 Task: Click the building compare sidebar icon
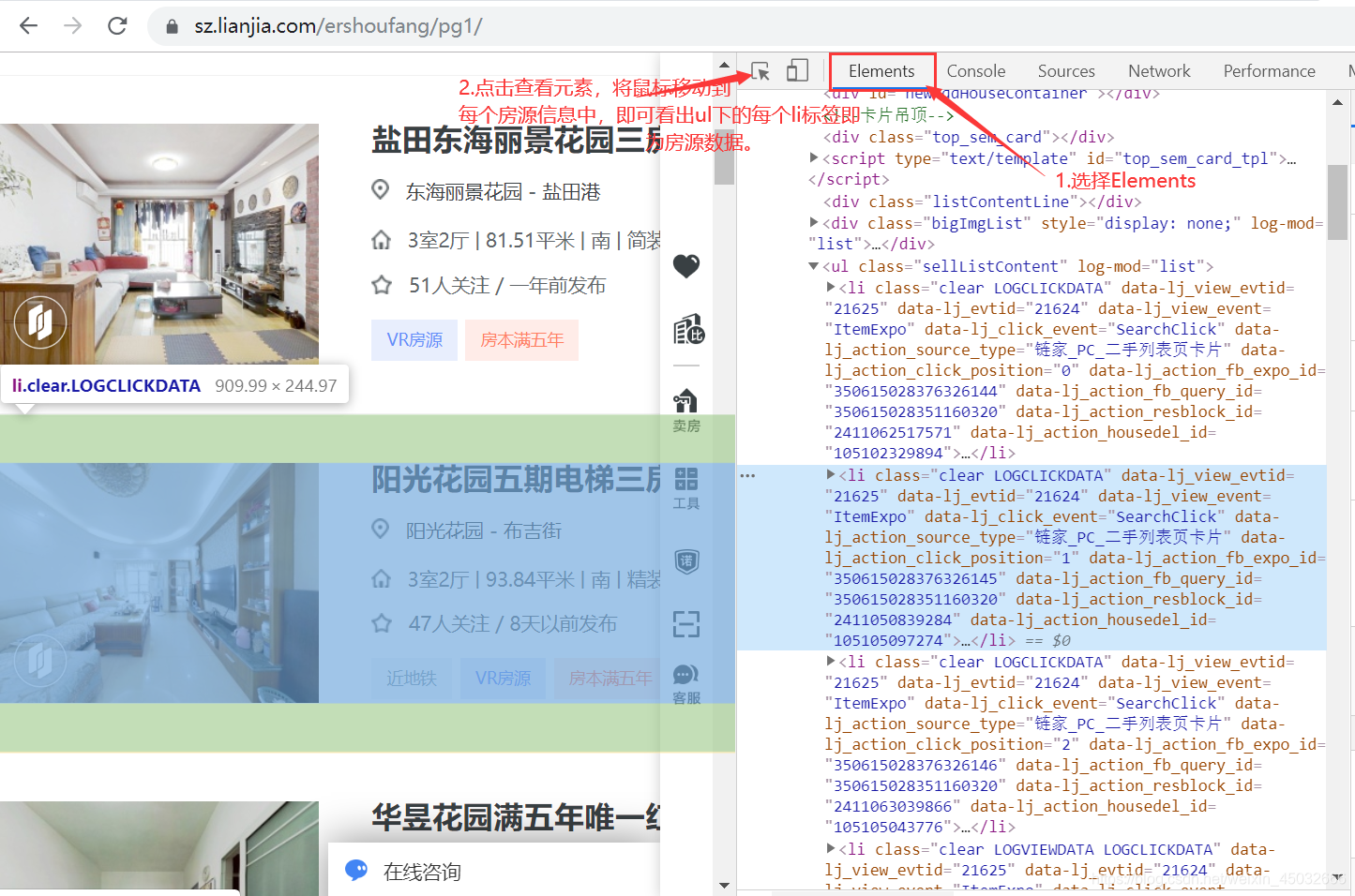688,329
